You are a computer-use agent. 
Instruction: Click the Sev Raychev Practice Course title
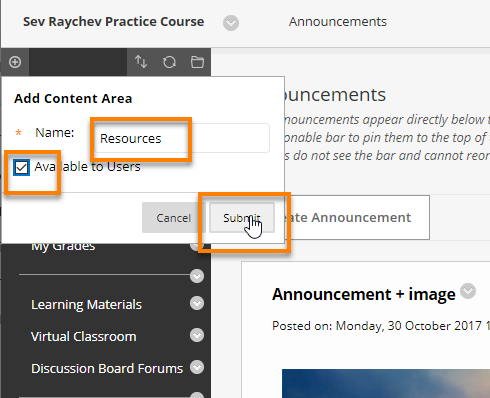[113, 22]
